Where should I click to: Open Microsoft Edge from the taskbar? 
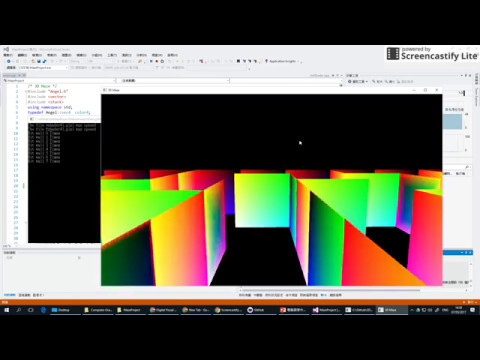click(x=43, y=310)
